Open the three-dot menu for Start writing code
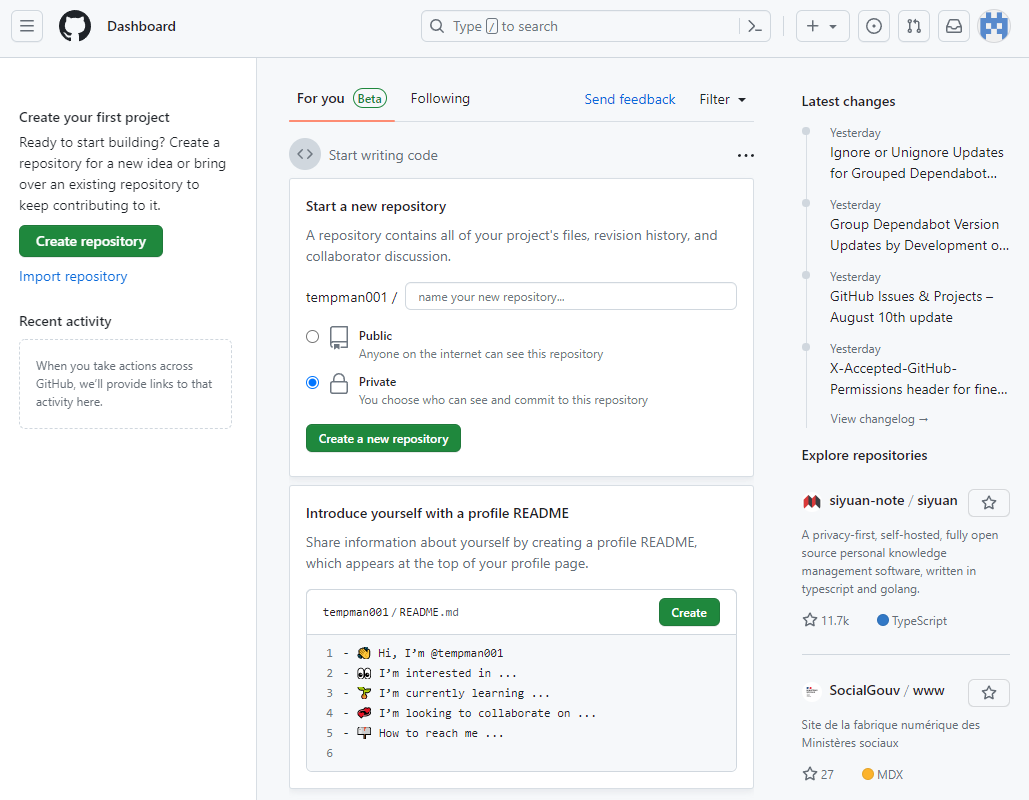Screen dimensions: 1029x800 pos(746,156)
